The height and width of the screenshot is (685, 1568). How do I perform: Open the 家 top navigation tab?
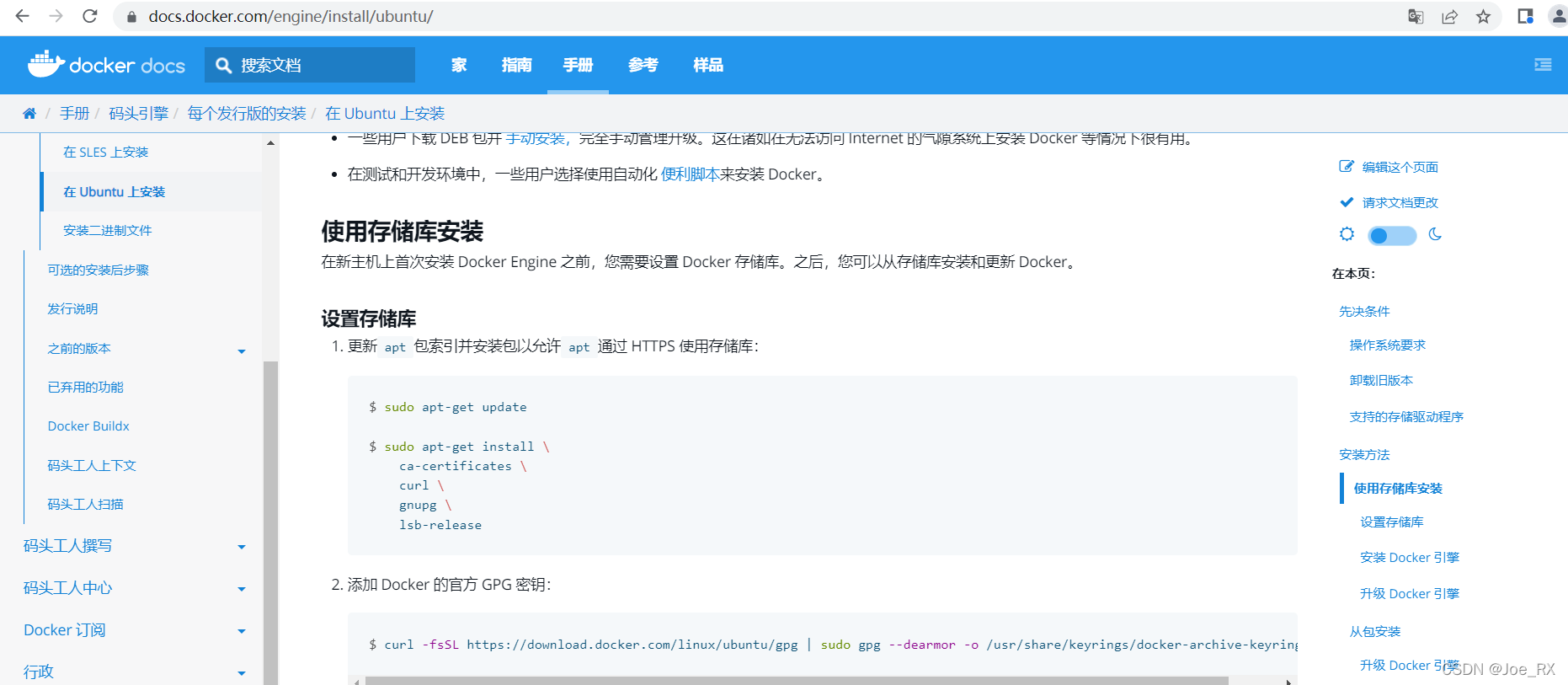(459, 65)
